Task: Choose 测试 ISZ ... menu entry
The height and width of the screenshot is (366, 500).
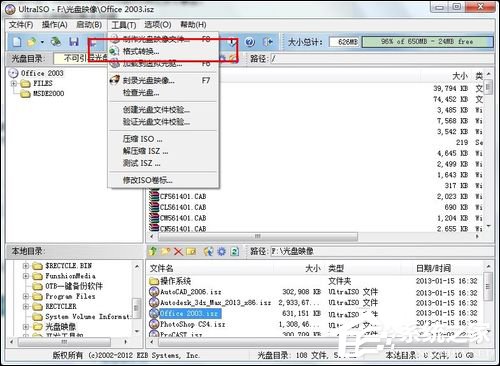Action: pyautogui.click(x=163, y=163)
